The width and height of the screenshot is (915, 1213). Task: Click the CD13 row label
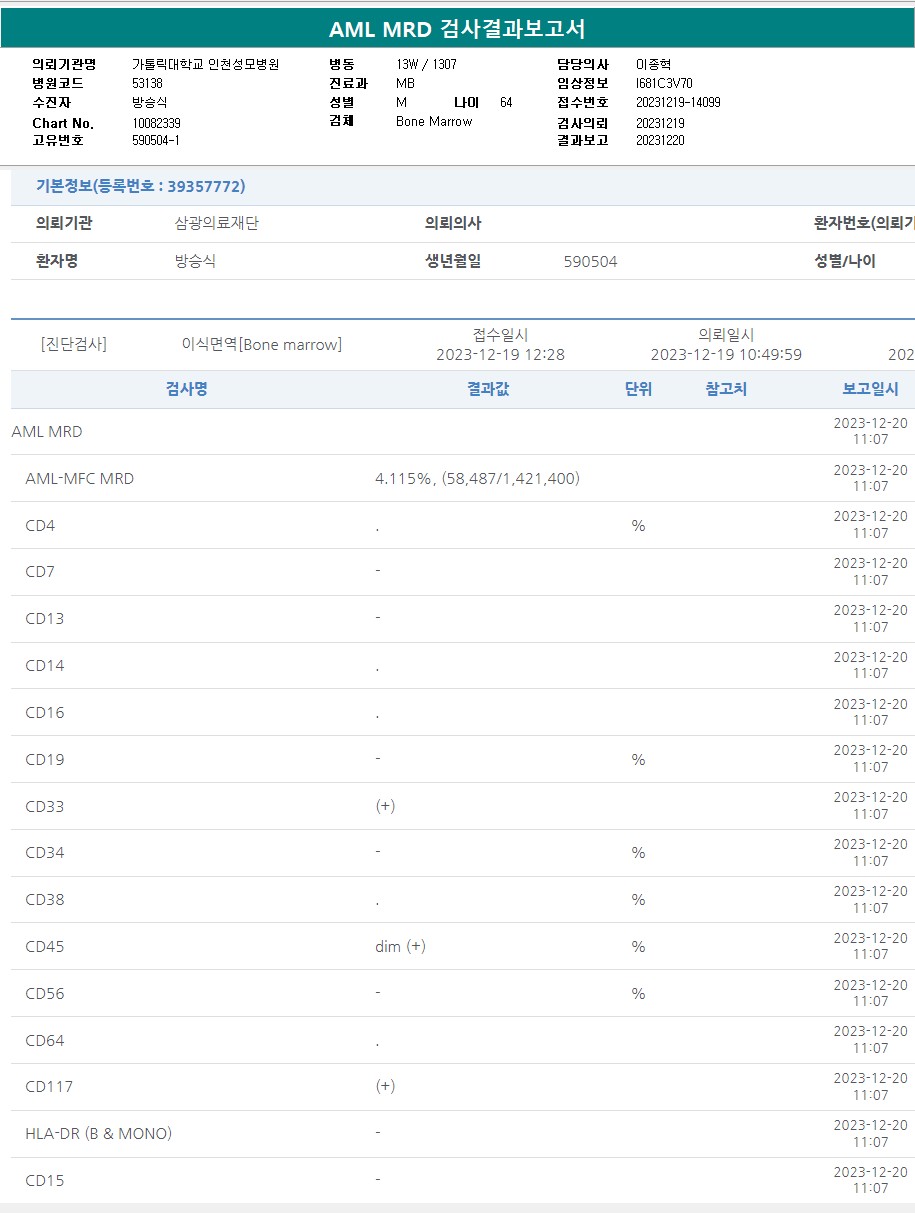tap(44, 619)
